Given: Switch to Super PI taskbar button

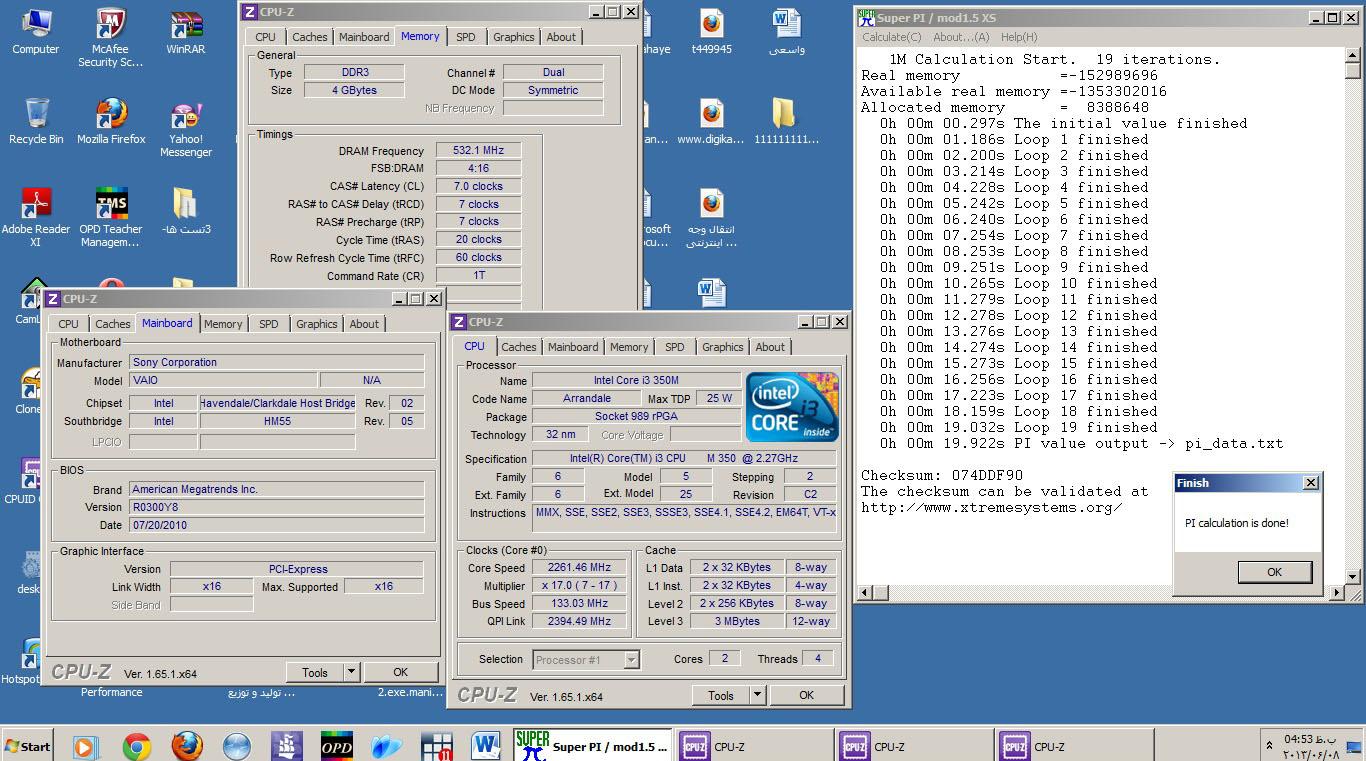Looking at the screenshot, I should [590, 746].
